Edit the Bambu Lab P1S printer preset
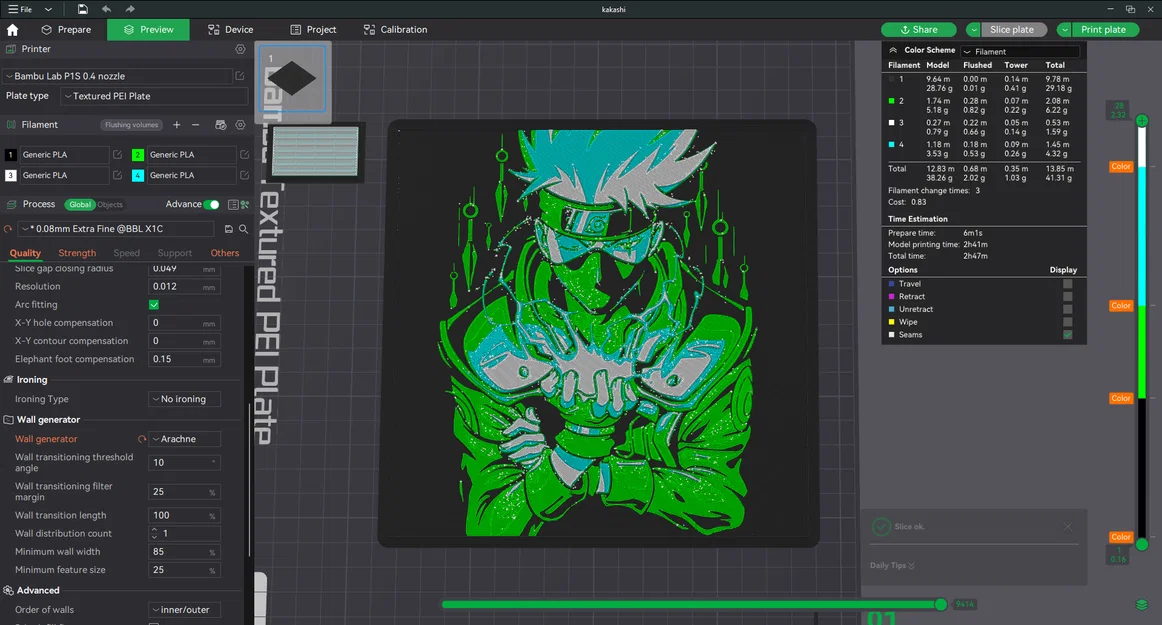Viewport: 1162px width, 625px height. pyautogui.click(x=240, y=76)
